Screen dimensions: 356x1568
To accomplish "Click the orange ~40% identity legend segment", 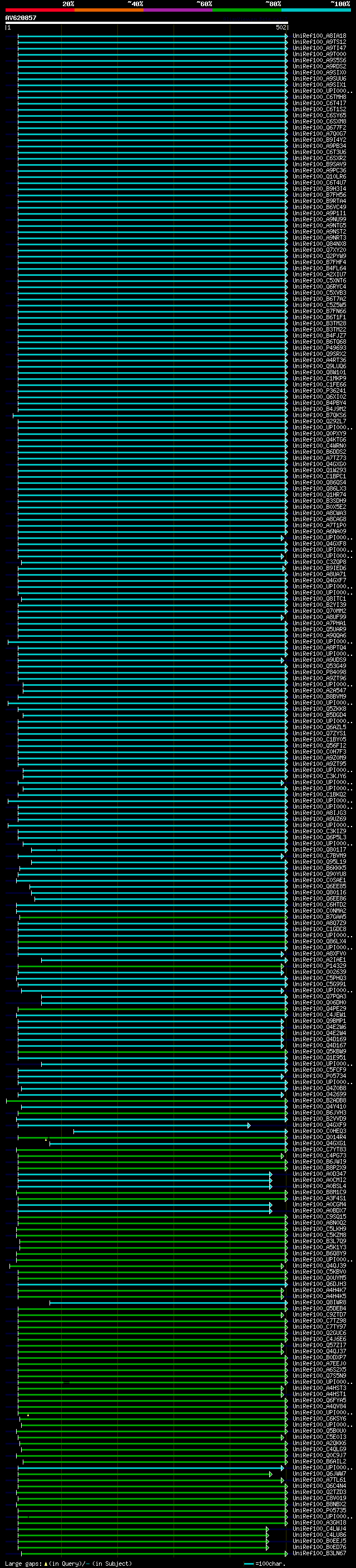I will click(x=109, y=10).
